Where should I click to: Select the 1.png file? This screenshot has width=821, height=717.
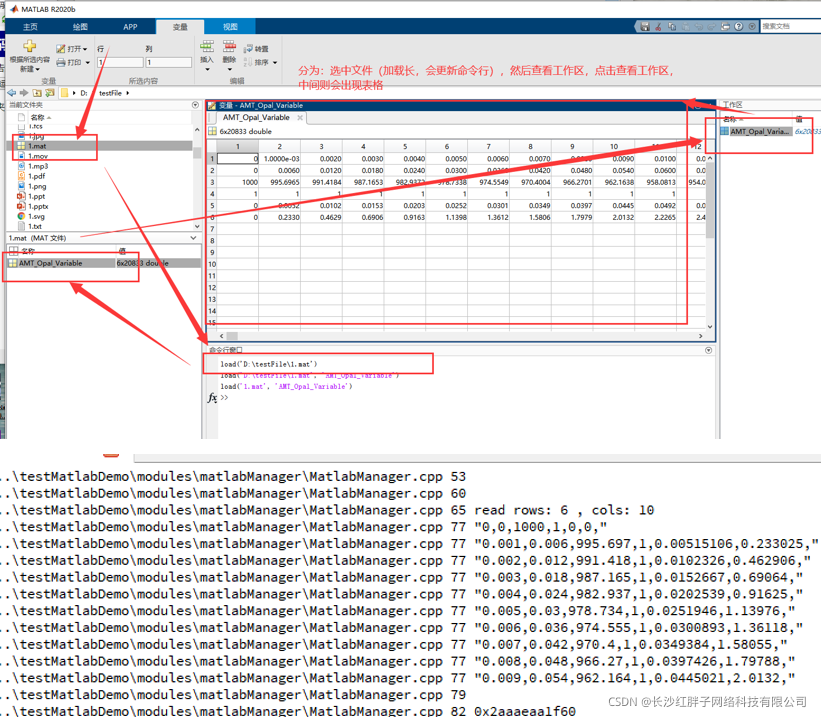[37, 186]
